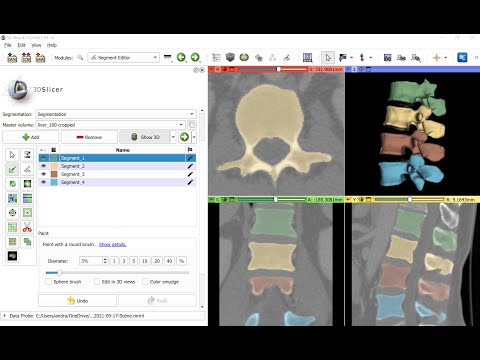Open the Help menu

tap(52, 45)
